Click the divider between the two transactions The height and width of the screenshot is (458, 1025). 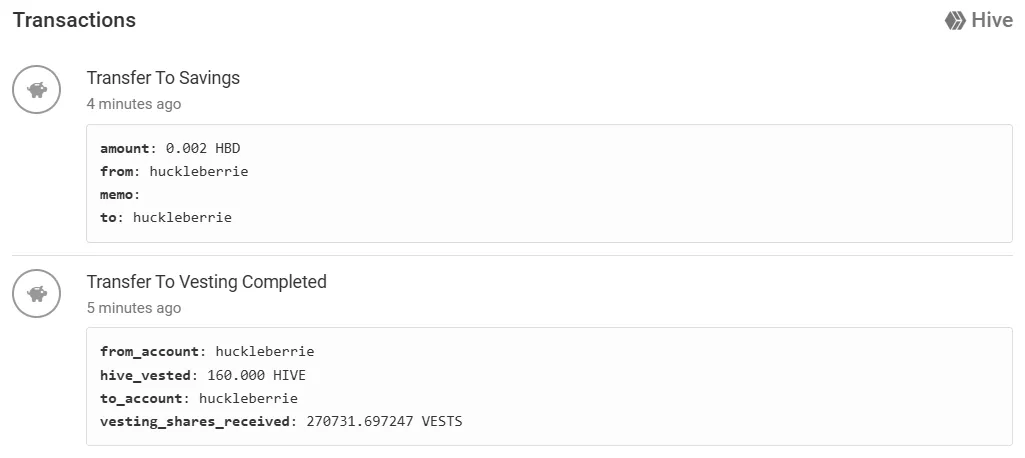pyautogui.click(x=512, y=255)
